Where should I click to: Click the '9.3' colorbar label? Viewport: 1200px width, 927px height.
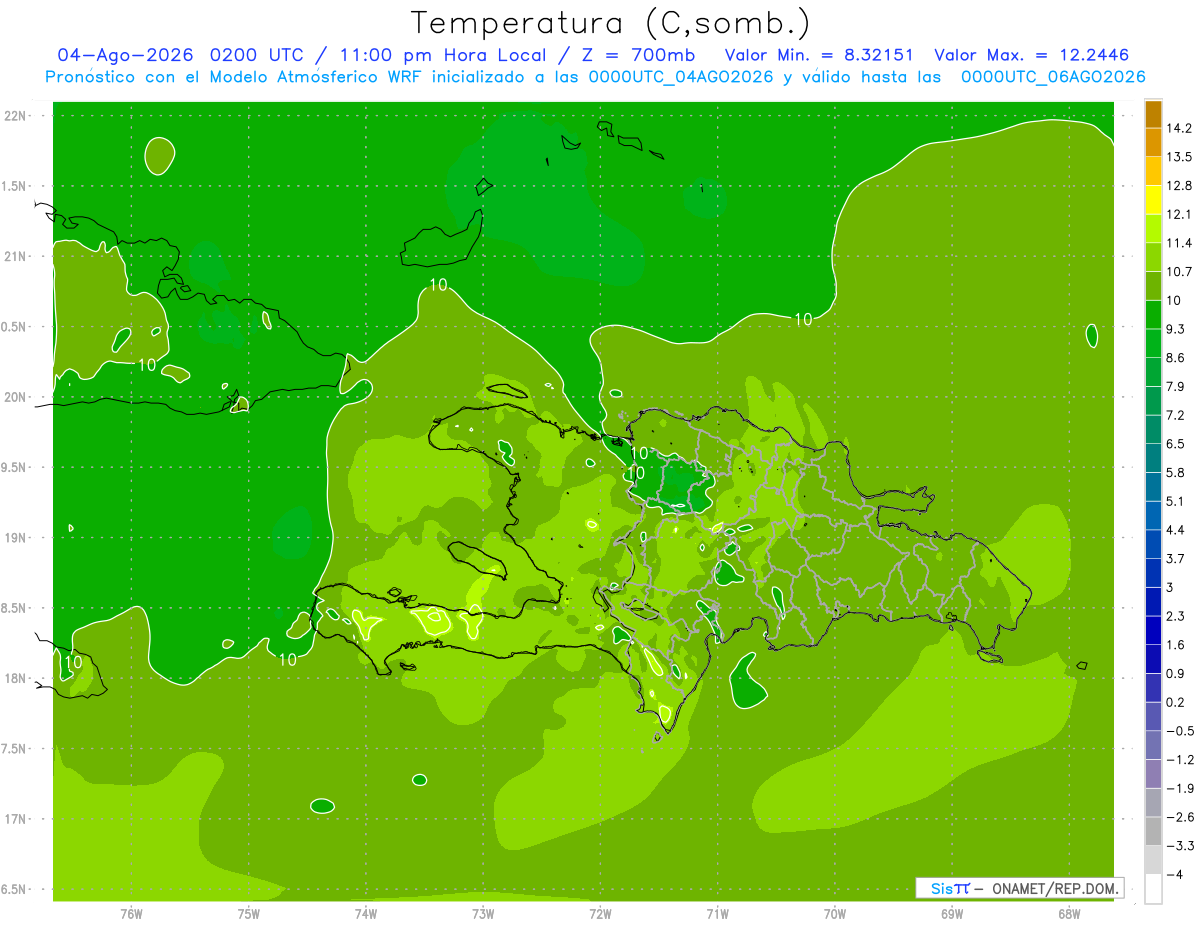pos(1175,328)
